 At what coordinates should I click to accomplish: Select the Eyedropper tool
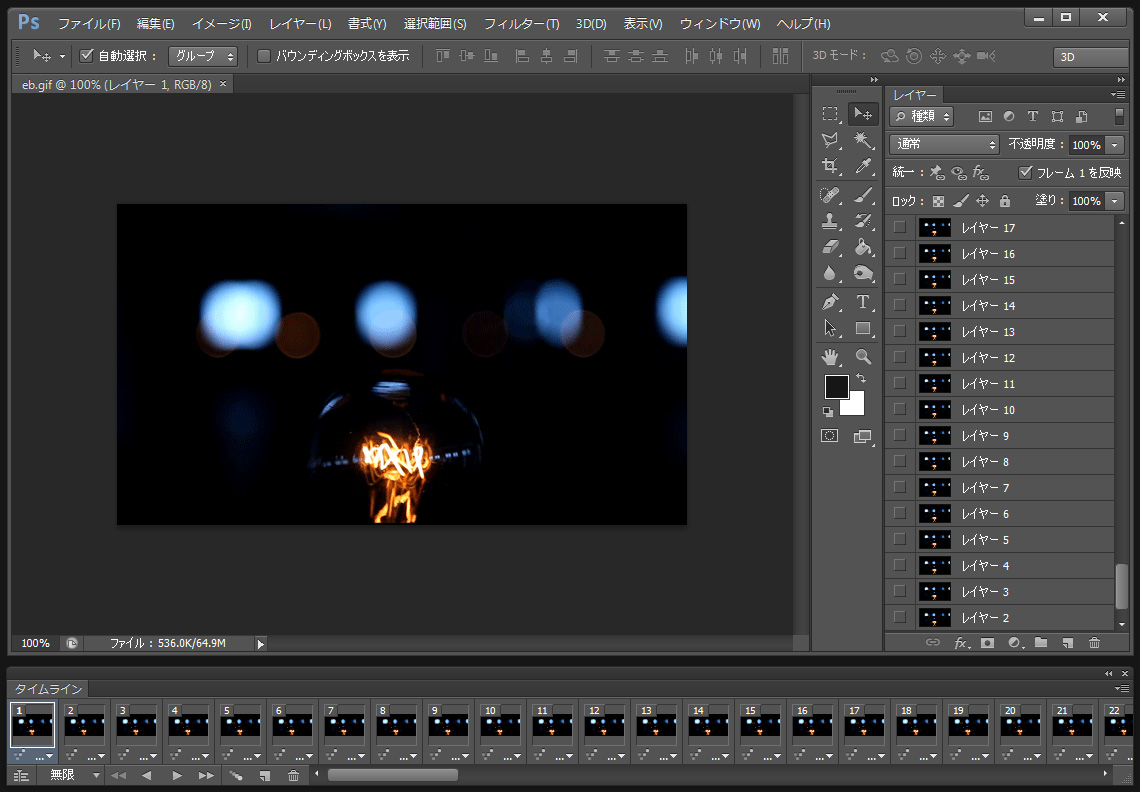(863, 166)
